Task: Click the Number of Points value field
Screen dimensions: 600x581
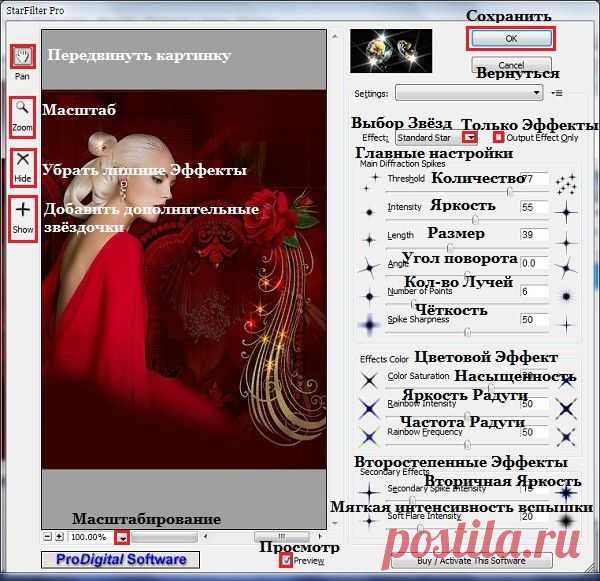Action: pyautogui.click(x=534, y=291)
